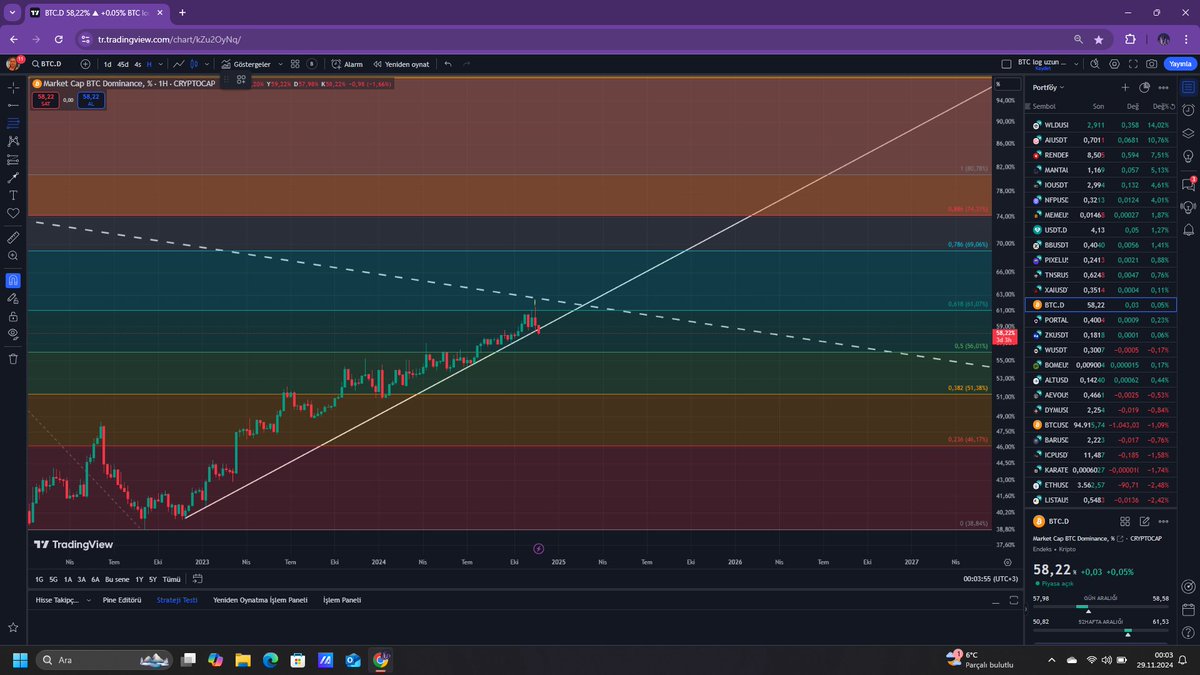Select the text annotation tool
The image size is (1200, 675).
[x=13, y=195]
